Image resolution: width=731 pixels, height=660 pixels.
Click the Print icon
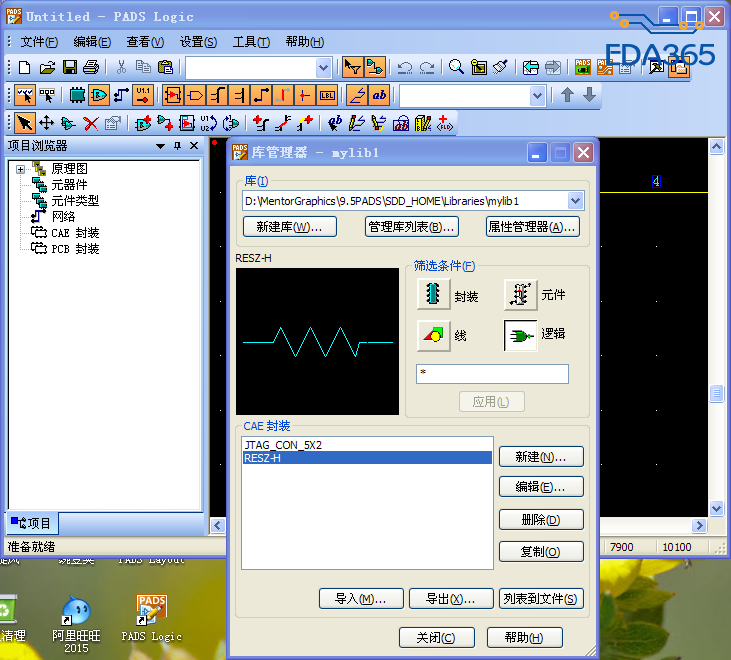click(x=91, y=68)
